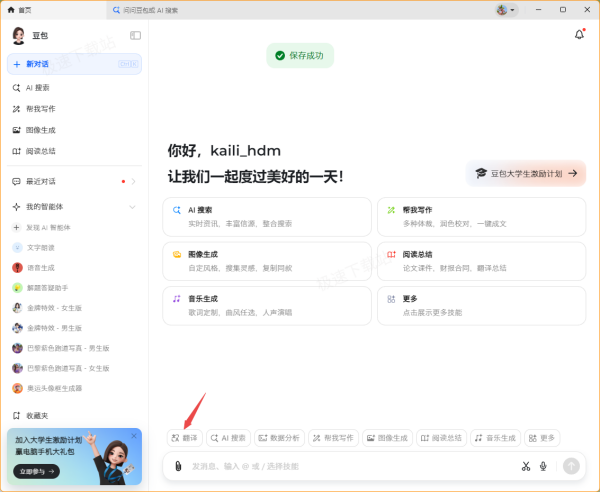Close the 大学生激励计划 promo banner
This screenshot has height=492, width=600.
click(134, 436)
